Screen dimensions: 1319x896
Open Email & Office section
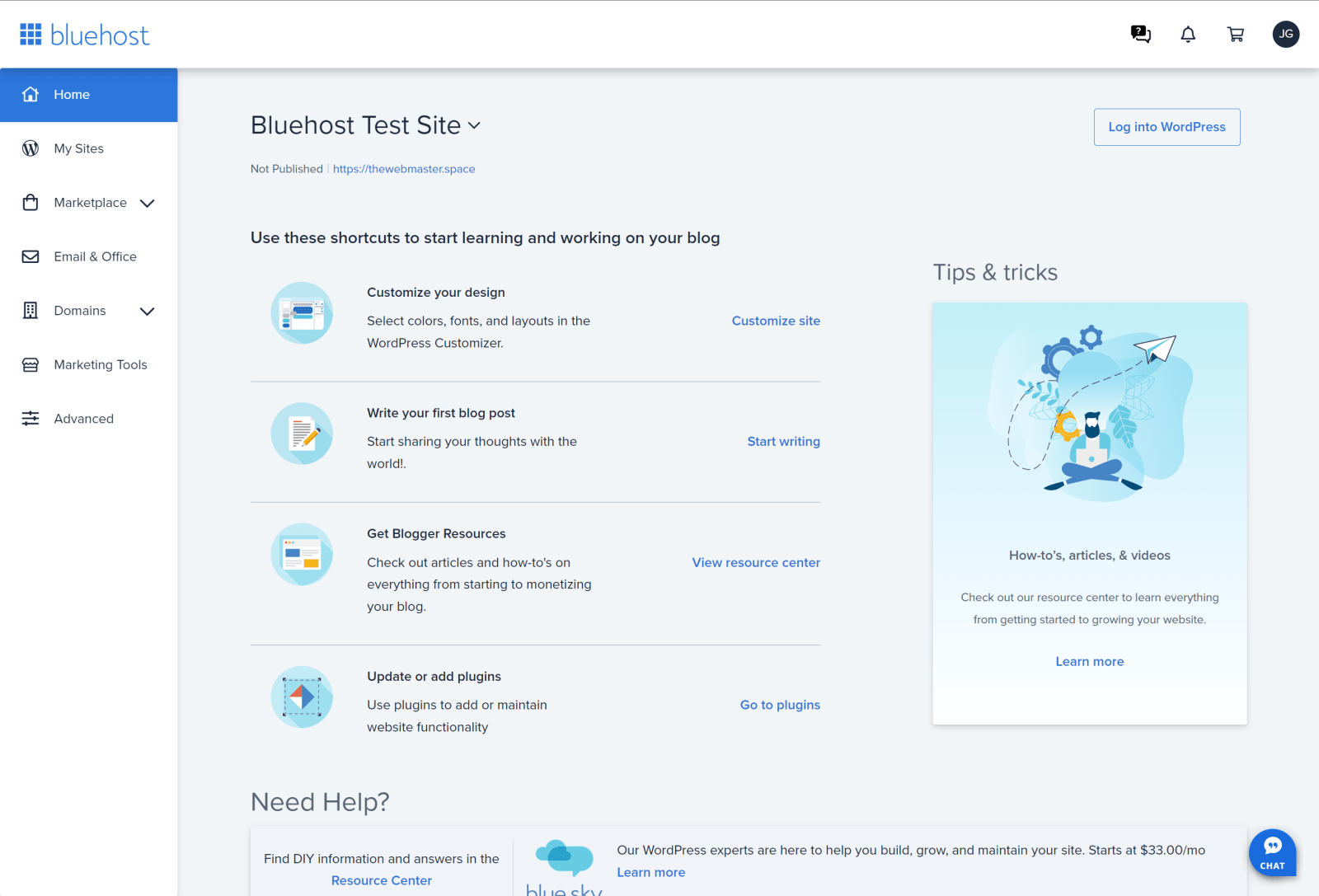coord(89,256)
